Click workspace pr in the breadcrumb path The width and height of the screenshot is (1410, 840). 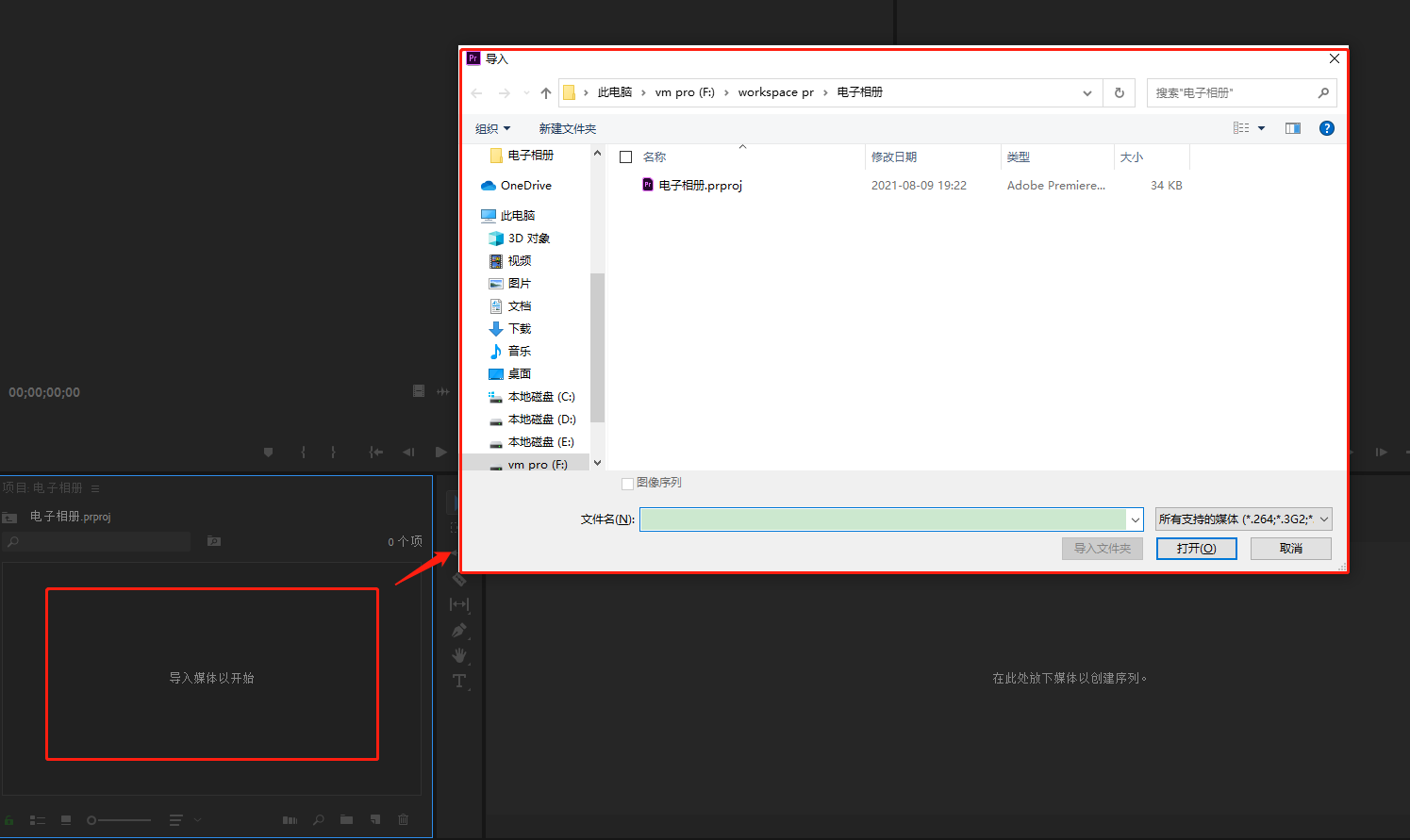(776, 92)
